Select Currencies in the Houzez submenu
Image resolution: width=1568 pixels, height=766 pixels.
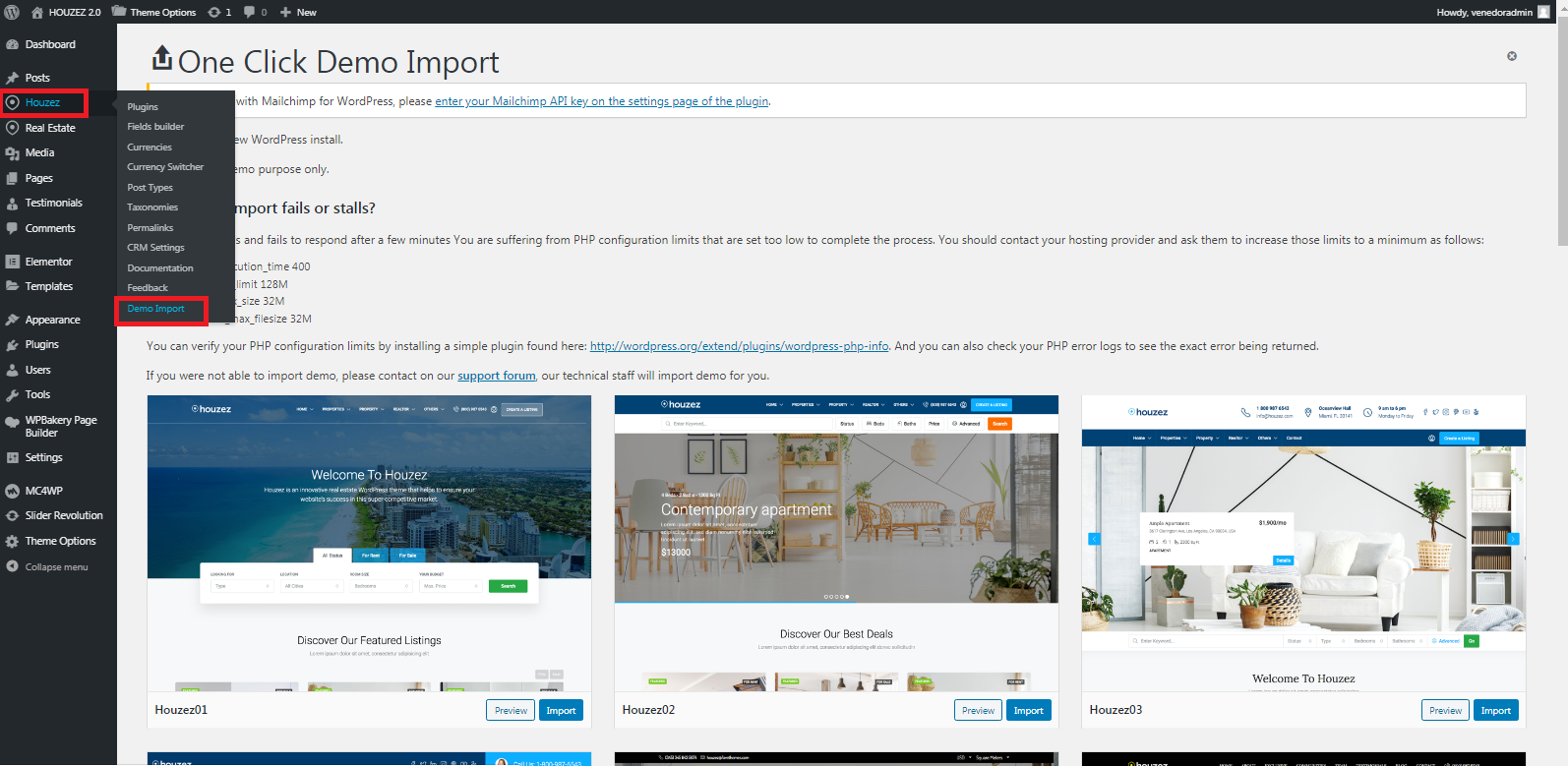(x=150, y=147)
